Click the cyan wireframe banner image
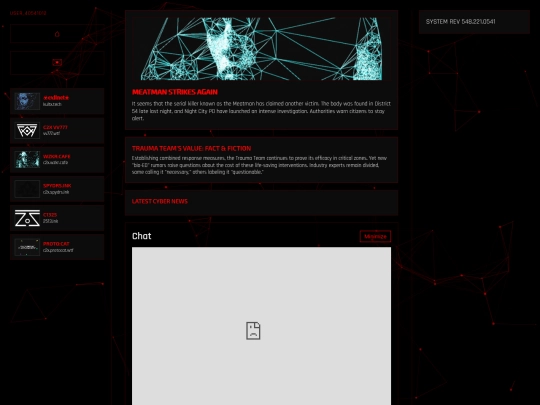 point(261,49)
